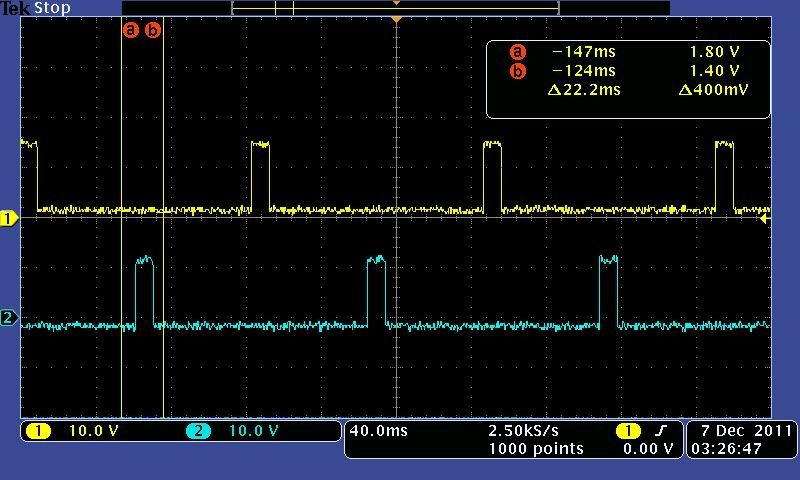Select the channel 2 cyan ground marker
Image resolution: width=800 pixels, height=480 pixels.
[9, 318]
